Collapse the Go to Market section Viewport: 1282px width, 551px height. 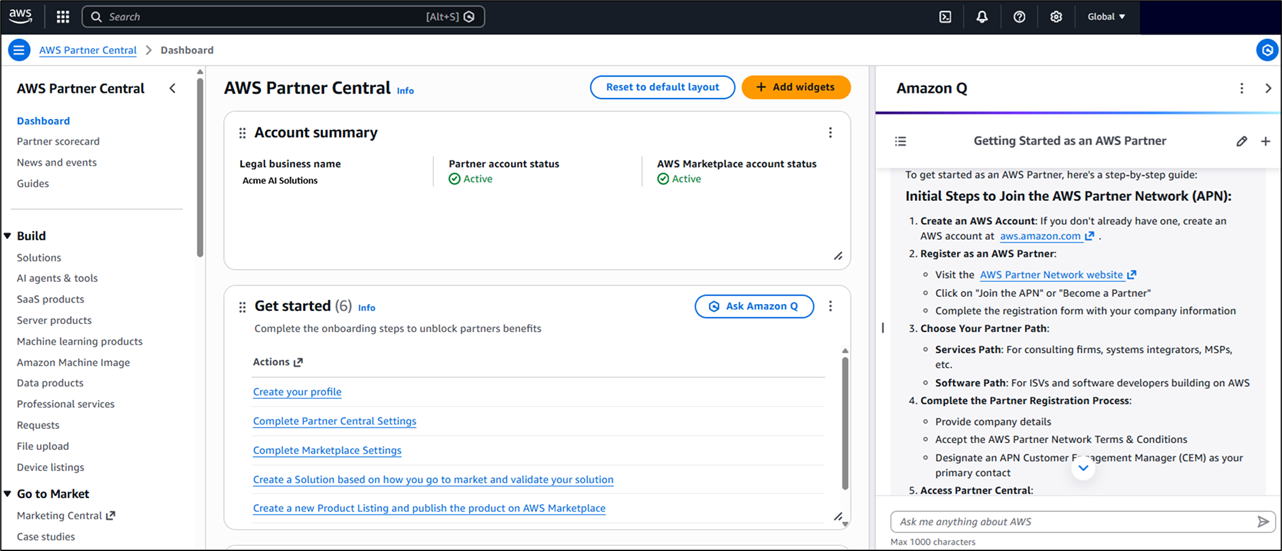click(x=8, y=494)
